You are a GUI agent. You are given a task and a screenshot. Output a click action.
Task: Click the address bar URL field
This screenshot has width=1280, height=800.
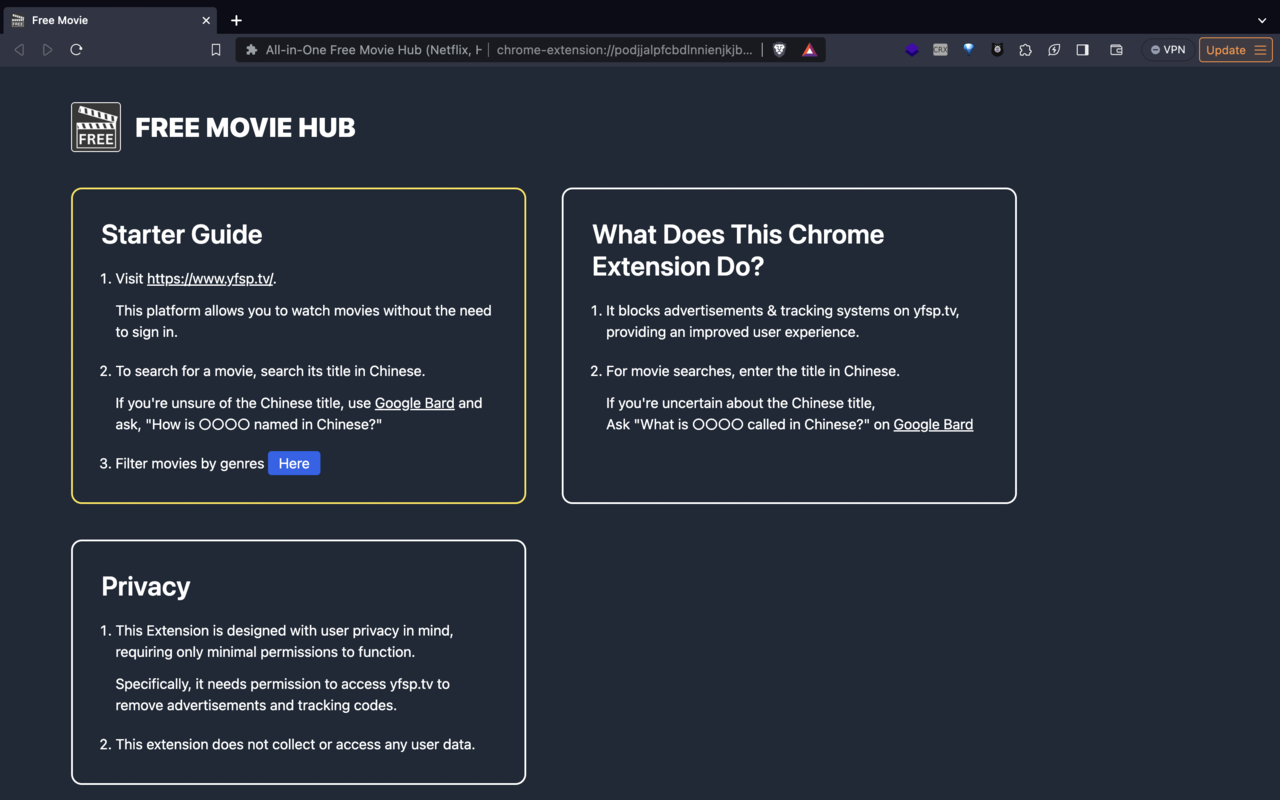coord(624,50)
